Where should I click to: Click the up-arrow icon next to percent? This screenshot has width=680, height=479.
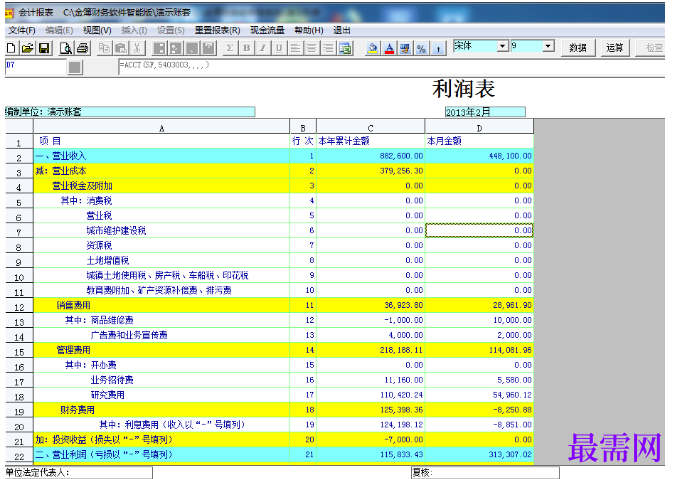(x=438, y=48)
